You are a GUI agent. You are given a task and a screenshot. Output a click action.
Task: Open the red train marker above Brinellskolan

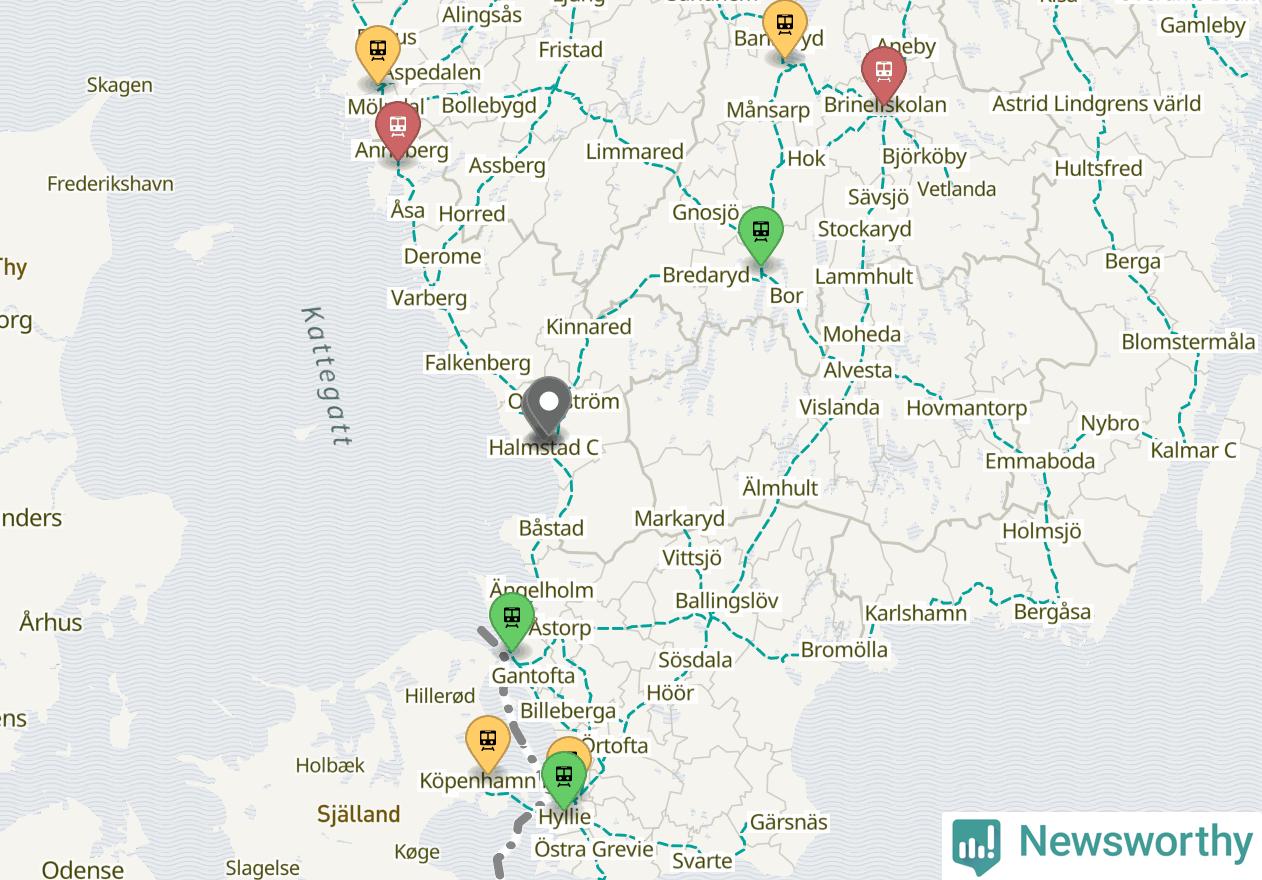[884, 73]
